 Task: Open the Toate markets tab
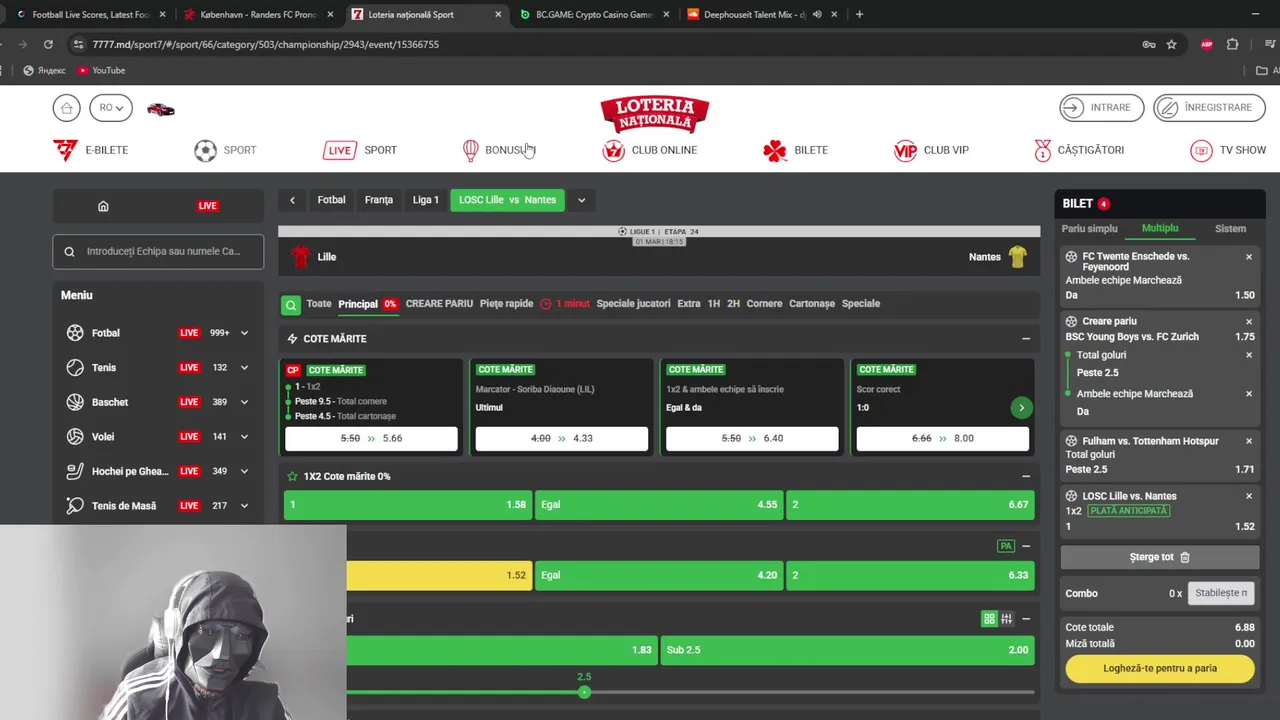319,304
